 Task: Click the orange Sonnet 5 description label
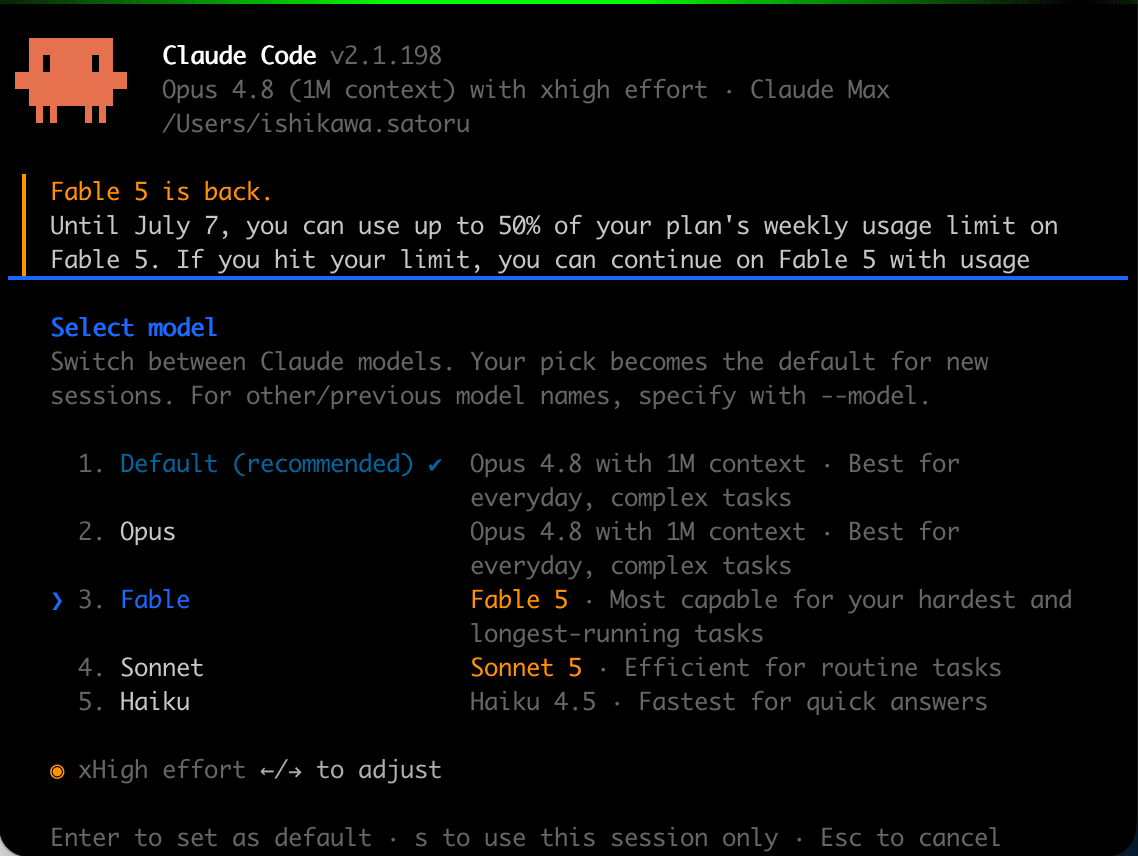click(x=526, y=668)
